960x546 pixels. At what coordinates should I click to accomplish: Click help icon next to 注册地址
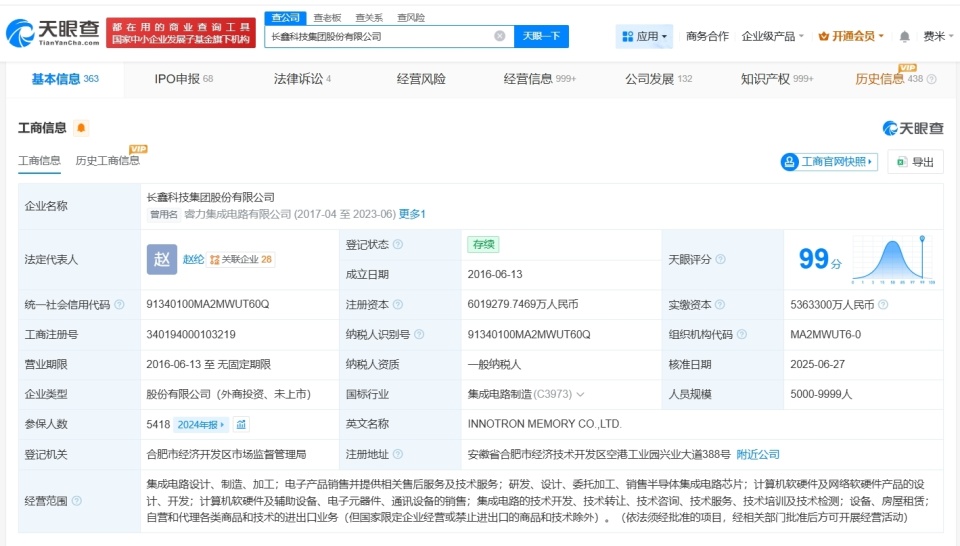398,454
